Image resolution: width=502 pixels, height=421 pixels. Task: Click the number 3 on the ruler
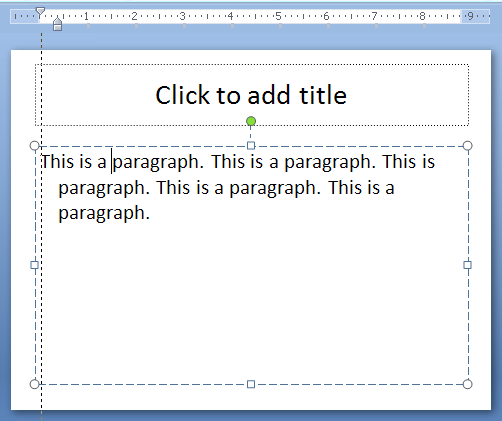[182, 16]
